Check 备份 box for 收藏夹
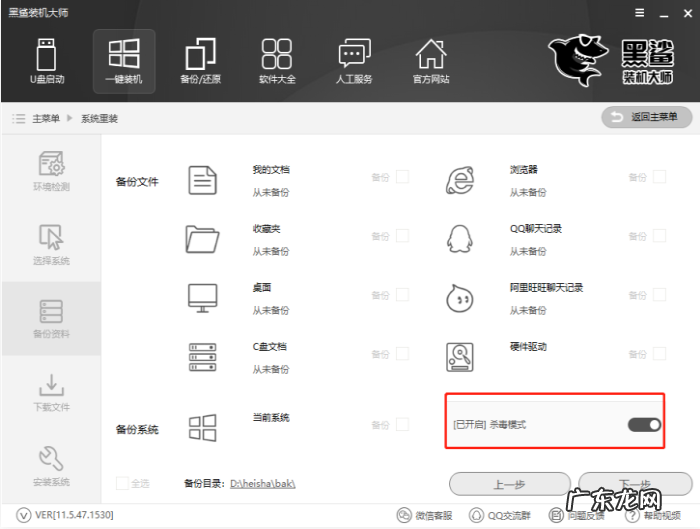This screenshot has height=529, width=700. pyautogui.click(x=402, y=236)
